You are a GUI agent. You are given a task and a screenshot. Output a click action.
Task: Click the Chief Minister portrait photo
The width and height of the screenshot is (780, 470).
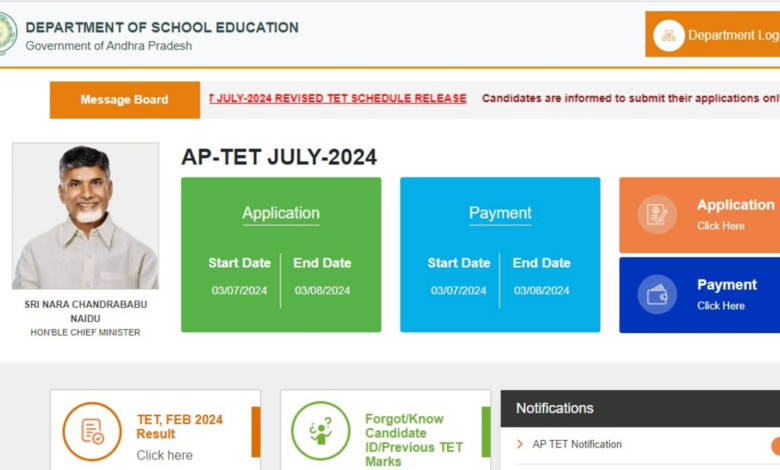tap(86, 216)
